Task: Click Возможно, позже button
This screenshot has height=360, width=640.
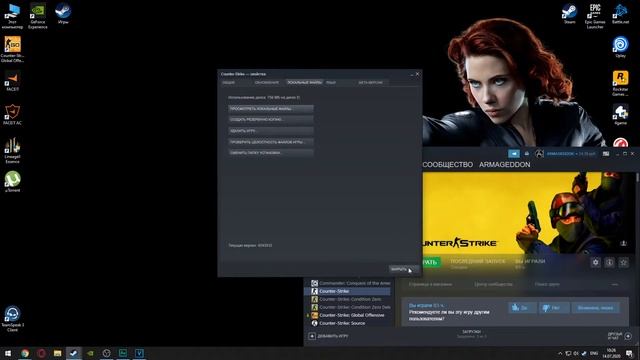Action: 595,308
